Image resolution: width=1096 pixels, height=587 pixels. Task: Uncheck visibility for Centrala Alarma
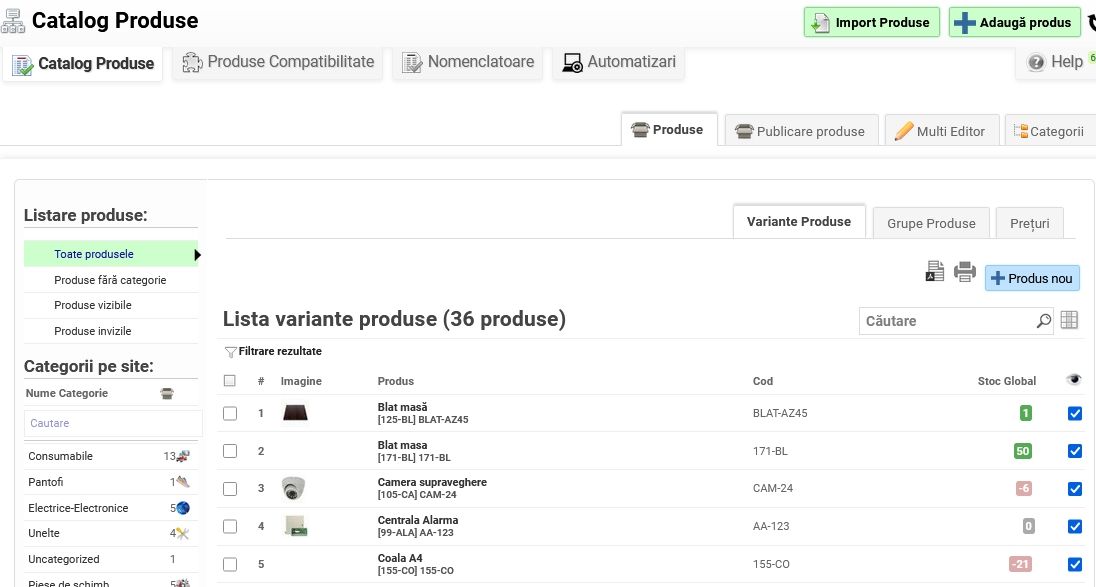pos(1075,526)
